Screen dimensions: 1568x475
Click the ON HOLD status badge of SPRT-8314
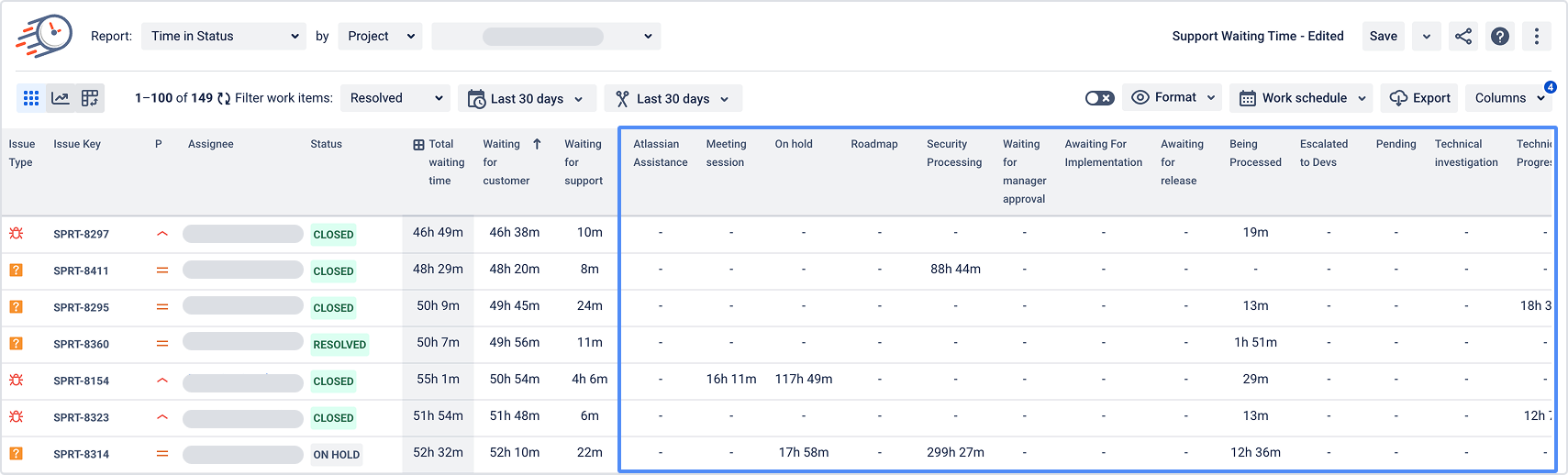click(337, 455)
